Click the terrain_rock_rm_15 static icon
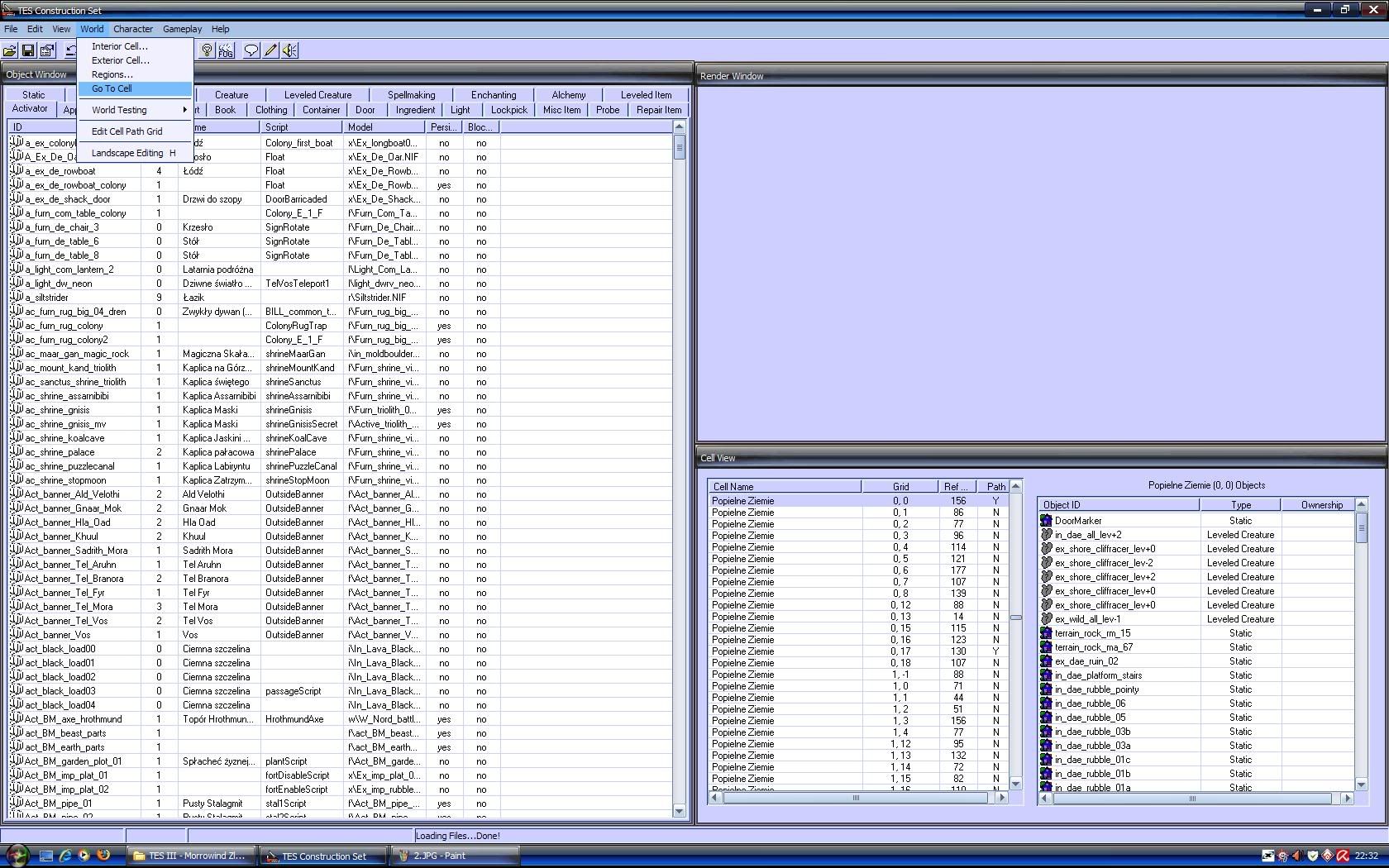This screenshot has width=1389, height=868. [x=1046, y=632]
